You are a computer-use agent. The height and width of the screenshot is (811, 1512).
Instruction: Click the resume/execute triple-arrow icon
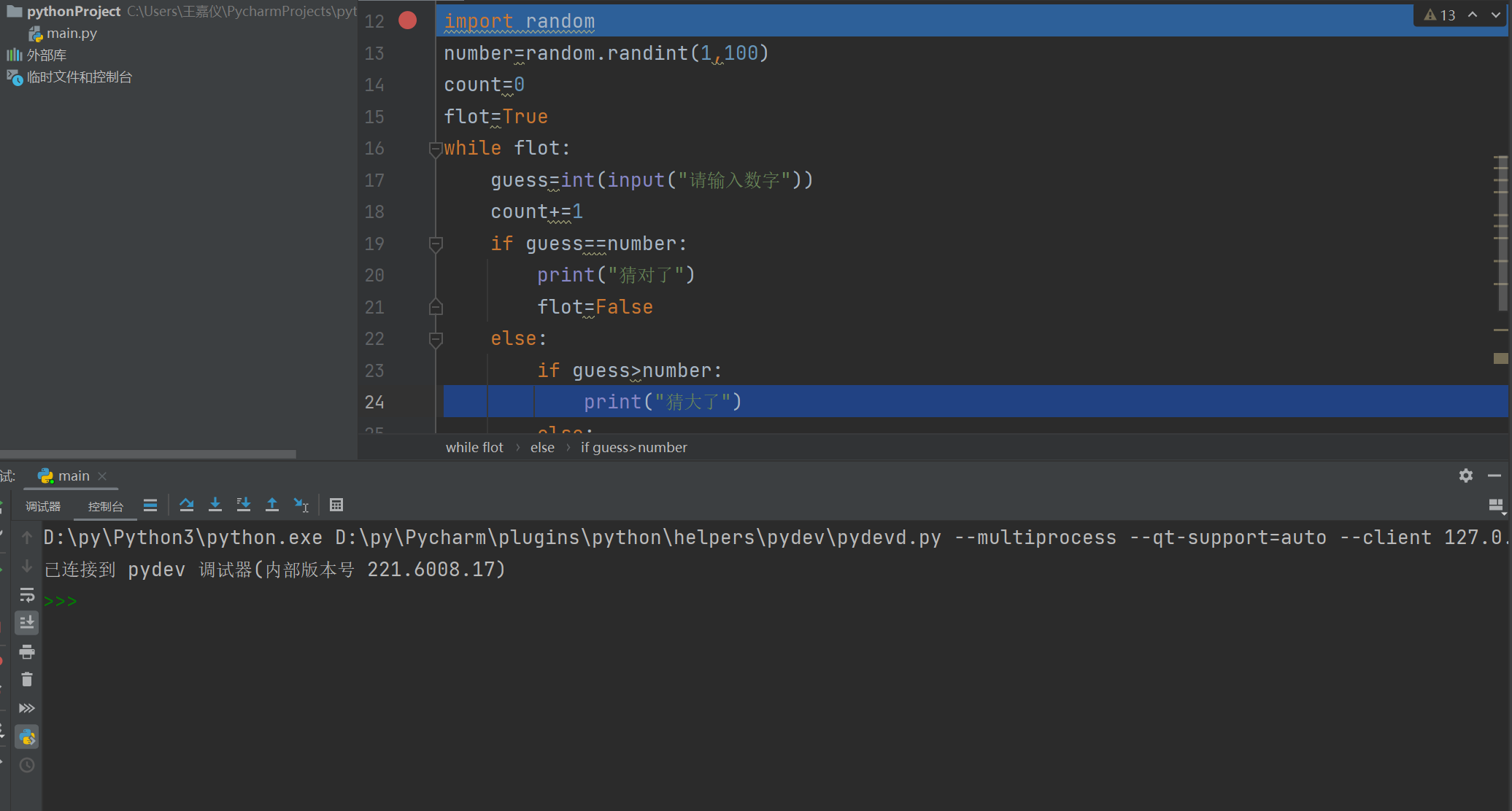[x=27, y=708]
